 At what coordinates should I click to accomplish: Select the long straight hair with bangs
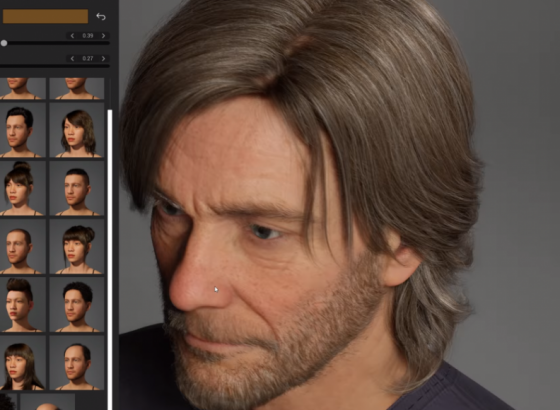(22, 363)
